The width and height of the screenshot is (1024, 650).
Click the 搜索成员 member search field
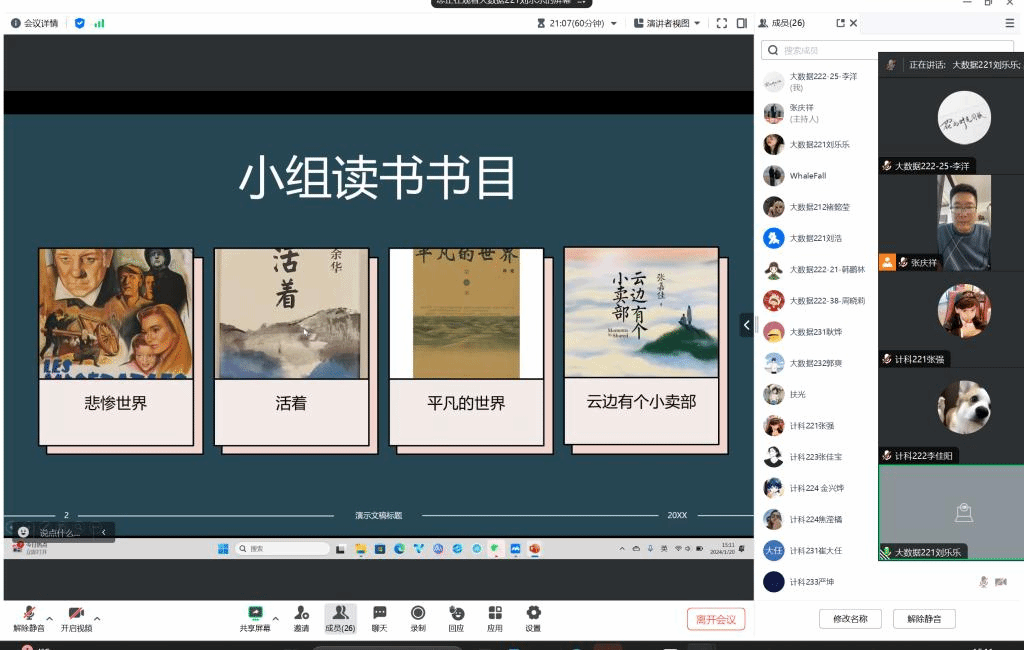click(820, 50)
